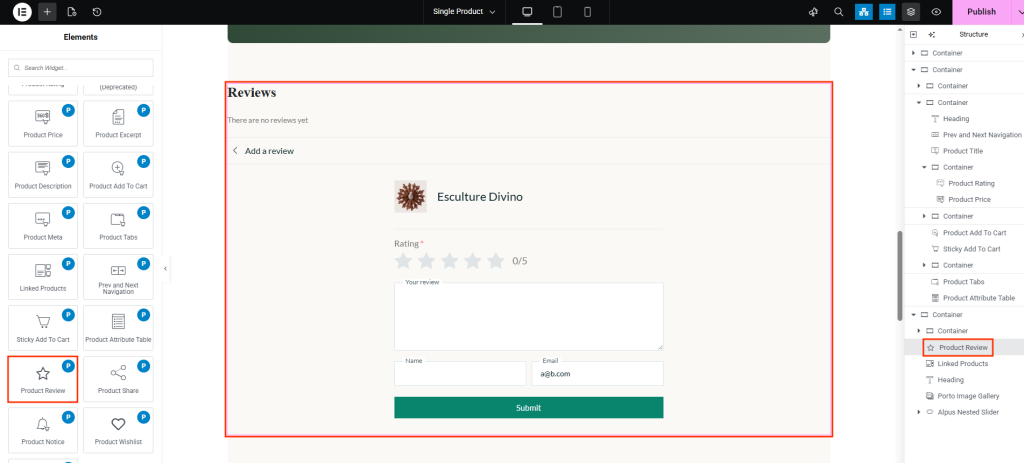This screenshot has height=463, width=1024.
Task: Switch to mobile preview mode
Action: 587,12
